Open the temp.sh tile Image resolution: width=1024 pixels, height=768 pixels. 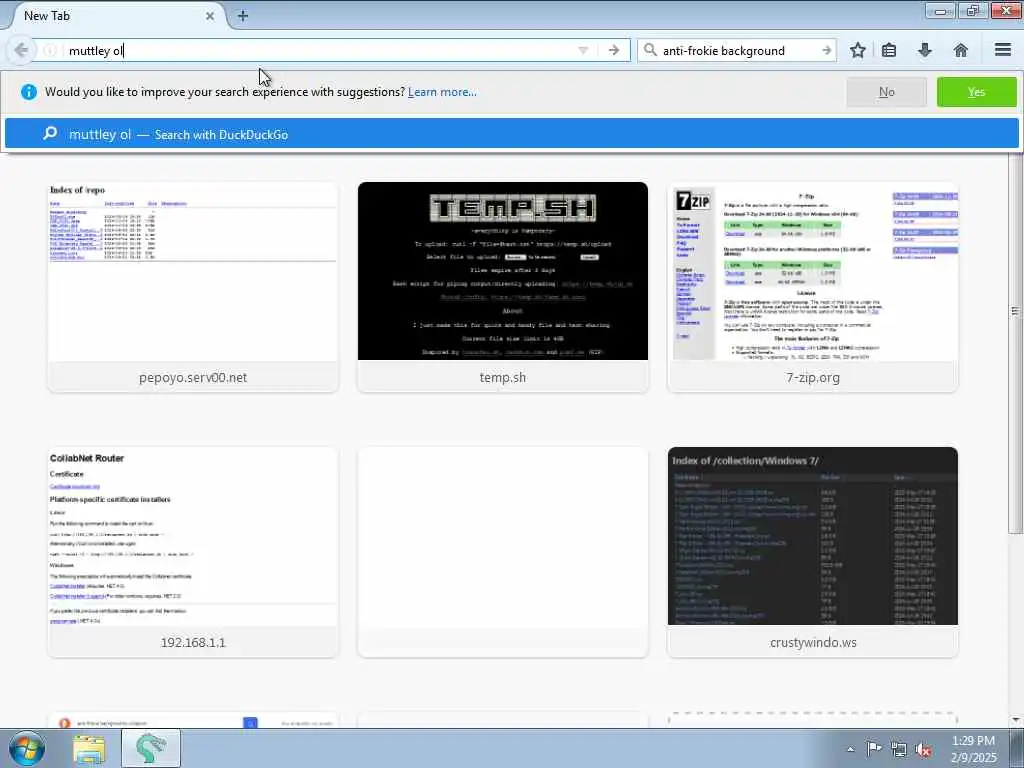503,287
